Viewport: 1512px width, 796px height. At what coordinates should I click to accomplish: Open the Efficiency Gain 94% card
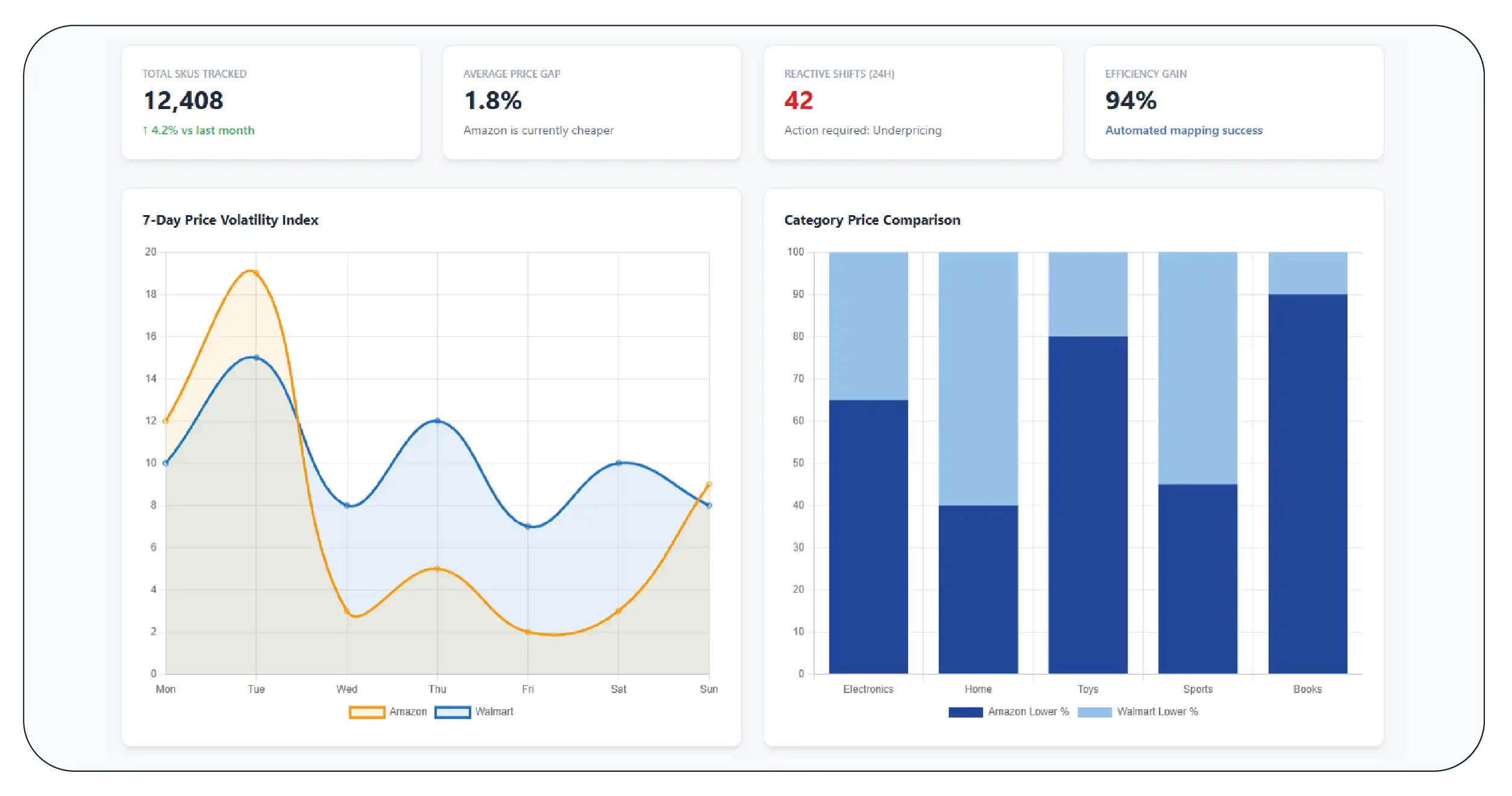pos(1234,102)
